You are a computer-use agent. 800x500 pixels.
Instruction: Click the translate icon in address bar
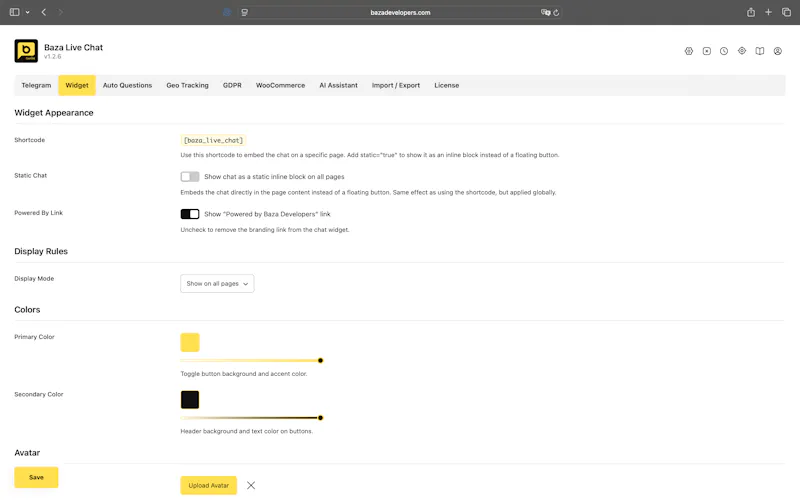545,13
